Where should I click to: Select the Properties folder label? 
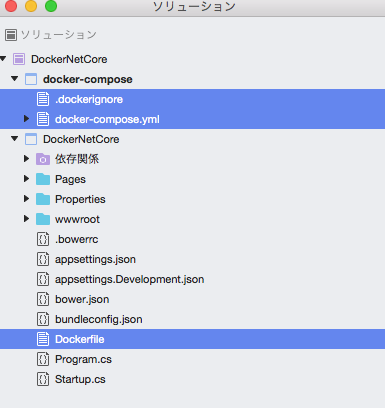pos(80,199)
